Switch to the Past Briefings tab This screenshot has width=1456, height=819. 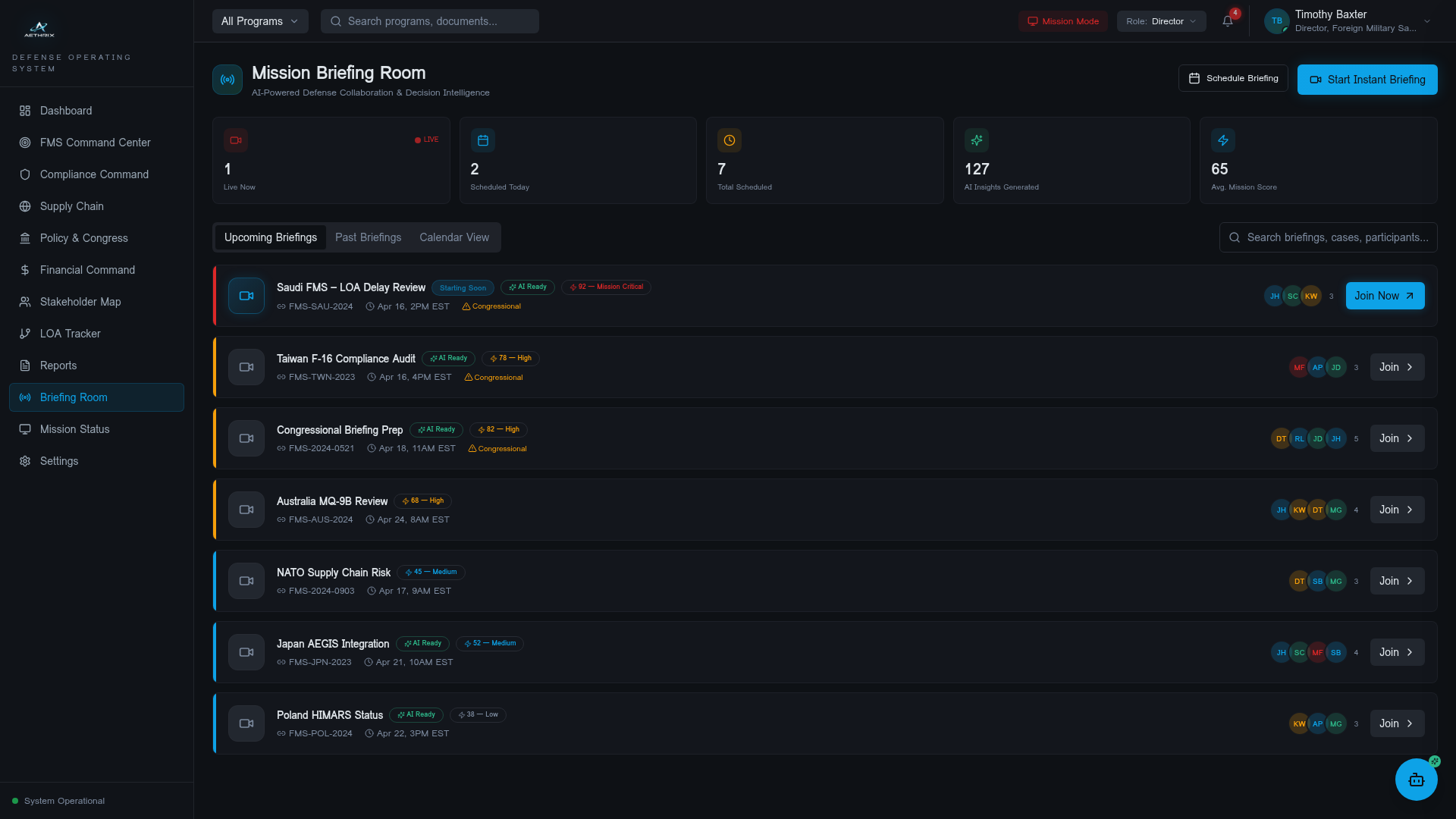[369, 237]
